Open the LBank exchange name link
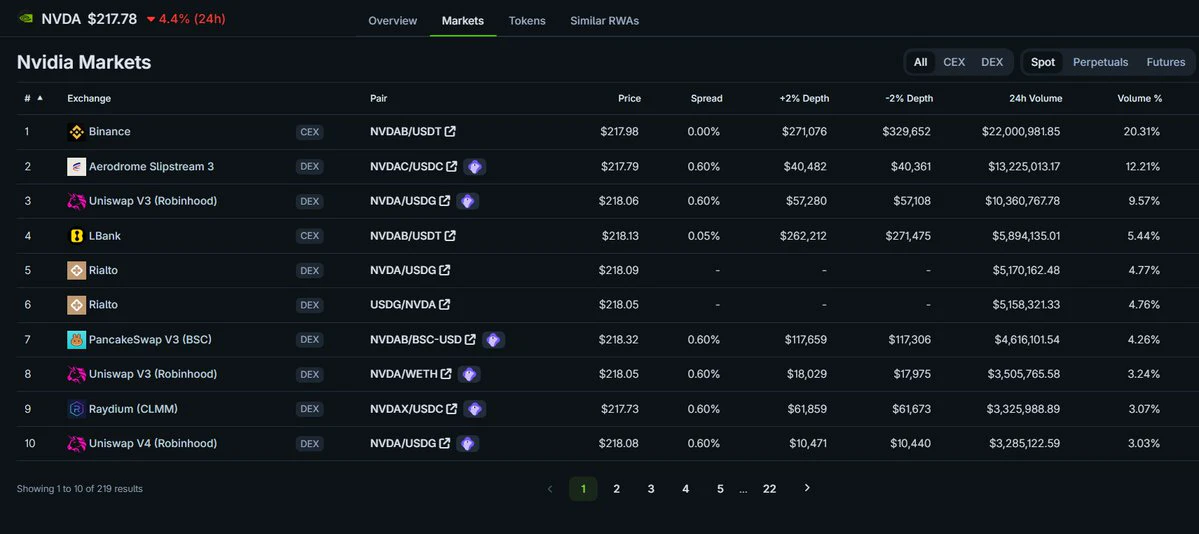 pos(105,236)
